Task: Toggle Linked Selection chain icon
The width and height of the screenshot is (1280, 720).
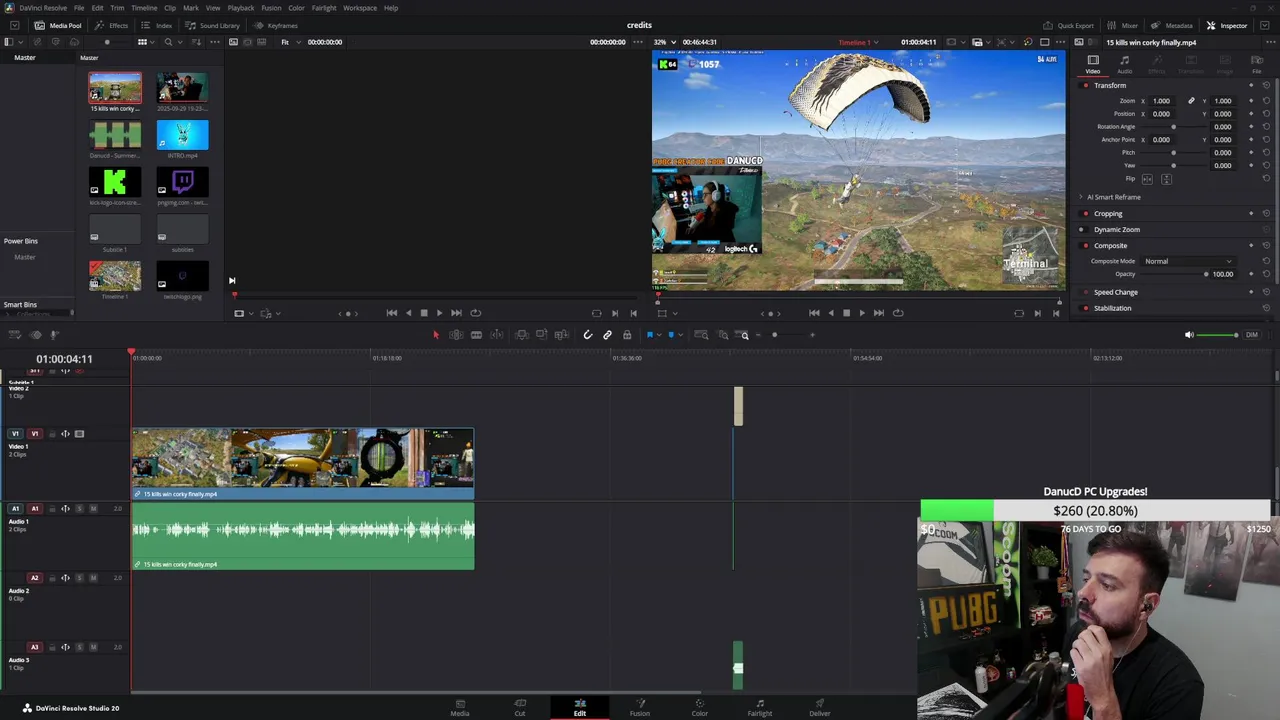Action: [x=607, y=335]
